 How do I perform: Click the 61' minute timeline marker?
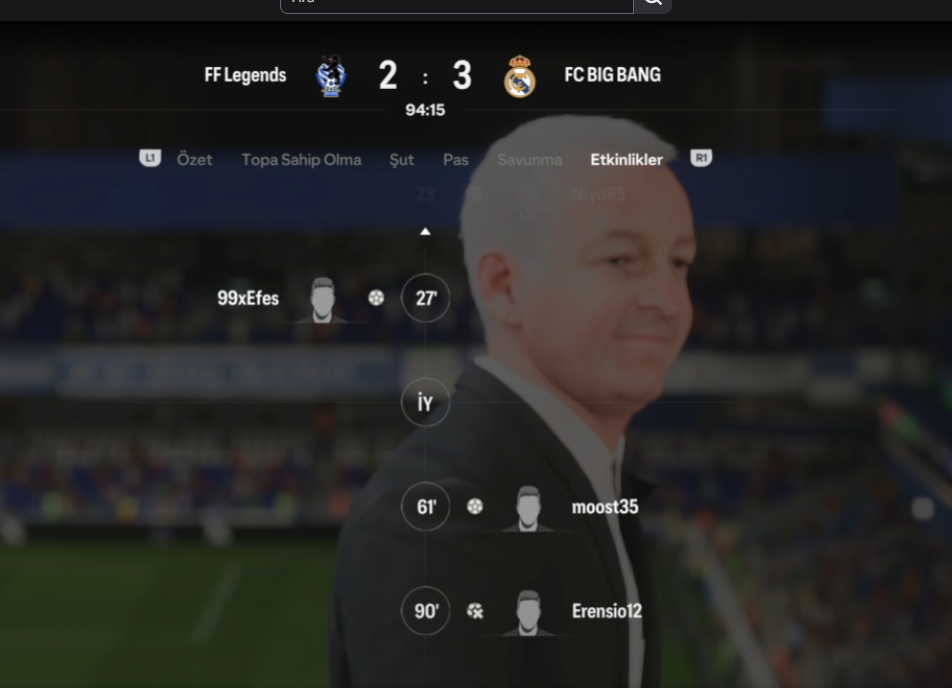click(x=426, y=506)
